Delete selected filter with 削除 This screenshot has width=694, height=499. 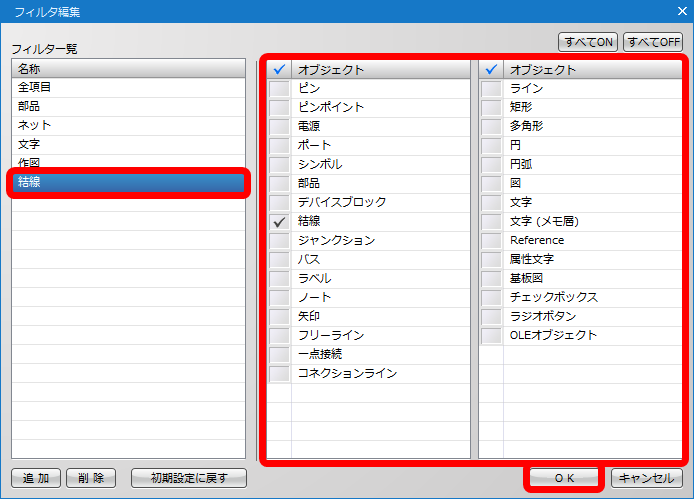click(x=91, y=478)
